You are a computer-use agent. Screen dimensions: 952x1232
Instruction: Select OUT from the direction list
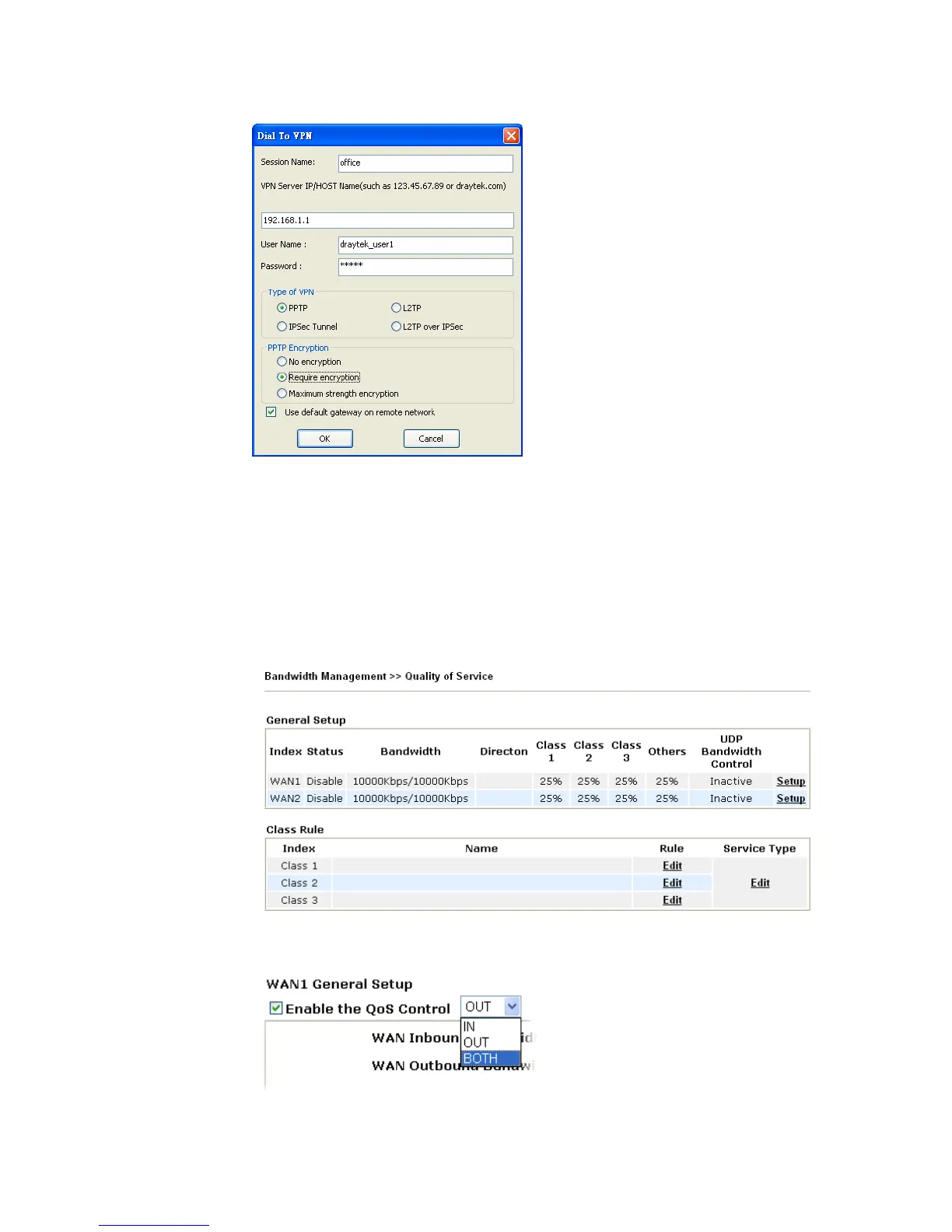491,1042
